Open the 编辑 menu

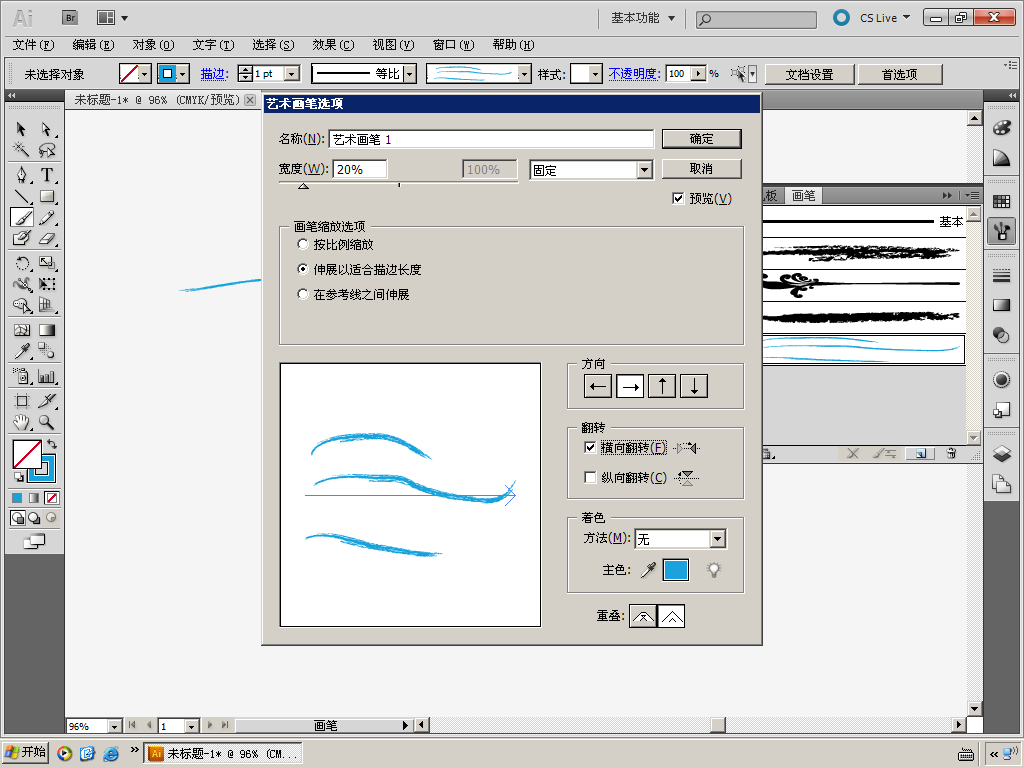(x=93, y=45)
